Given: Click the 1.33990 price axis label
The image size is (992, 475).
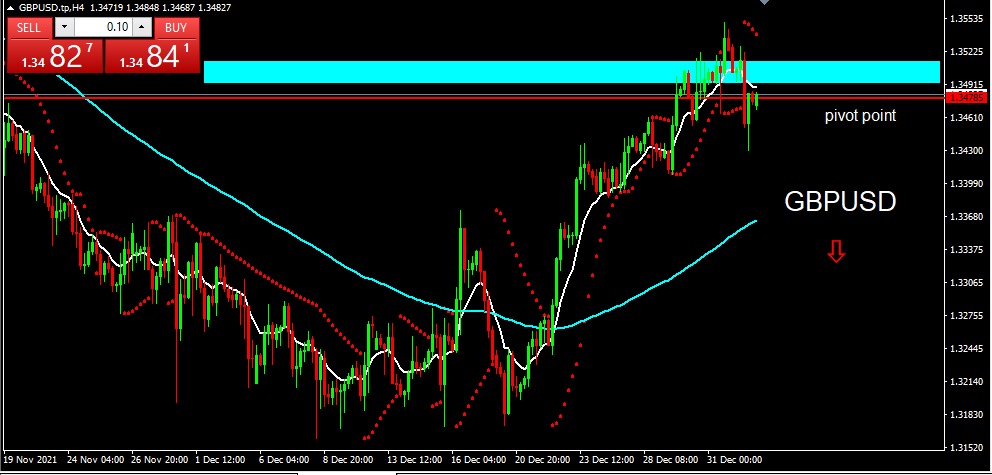Looking at the screenshot, I should pos(966,183).
